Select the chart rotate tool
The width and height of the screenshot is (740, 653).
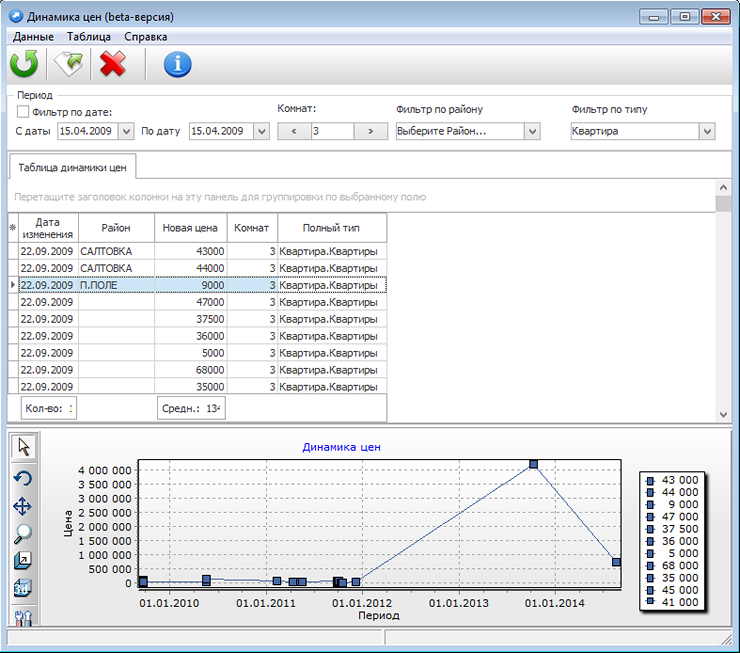coord(22,478)
